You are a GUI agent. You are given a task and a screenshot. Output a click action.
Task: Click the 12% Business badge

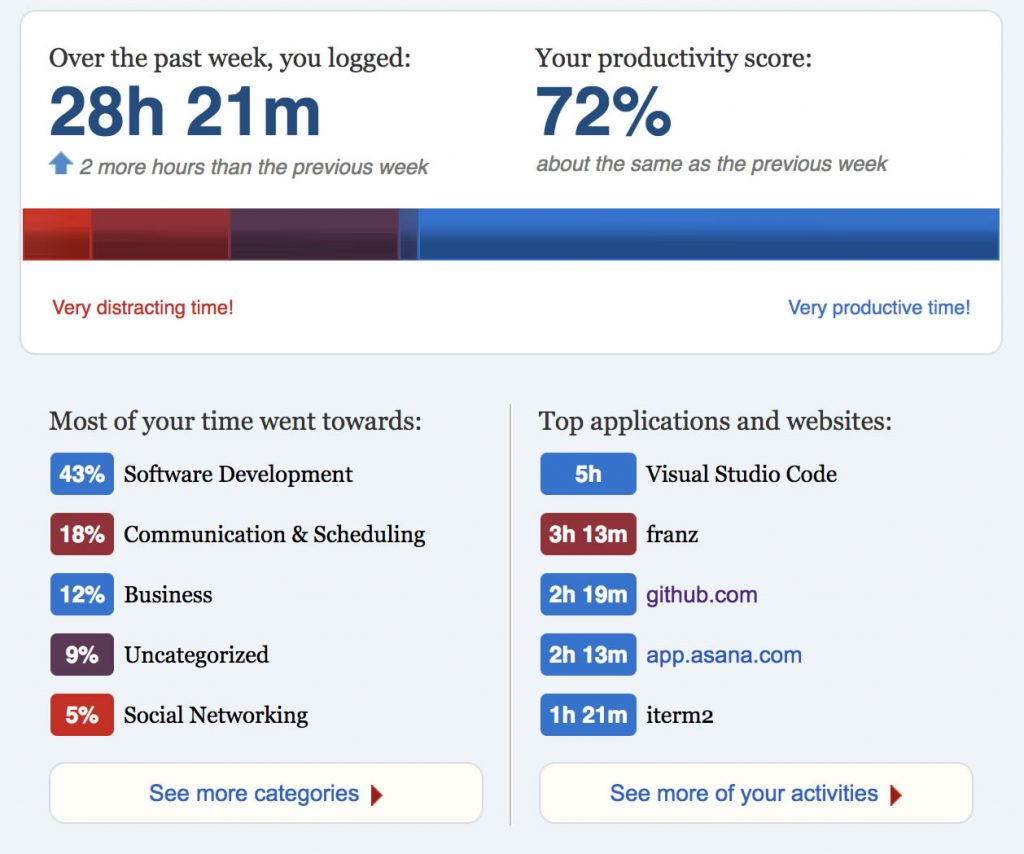82,594
